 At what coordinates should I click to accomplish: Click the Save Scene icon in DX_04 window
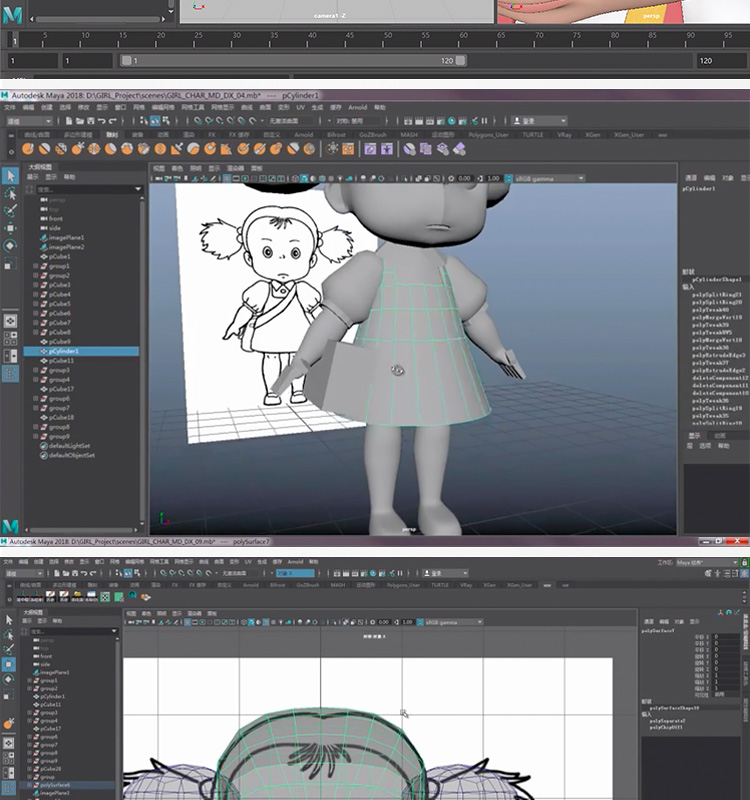91,121
